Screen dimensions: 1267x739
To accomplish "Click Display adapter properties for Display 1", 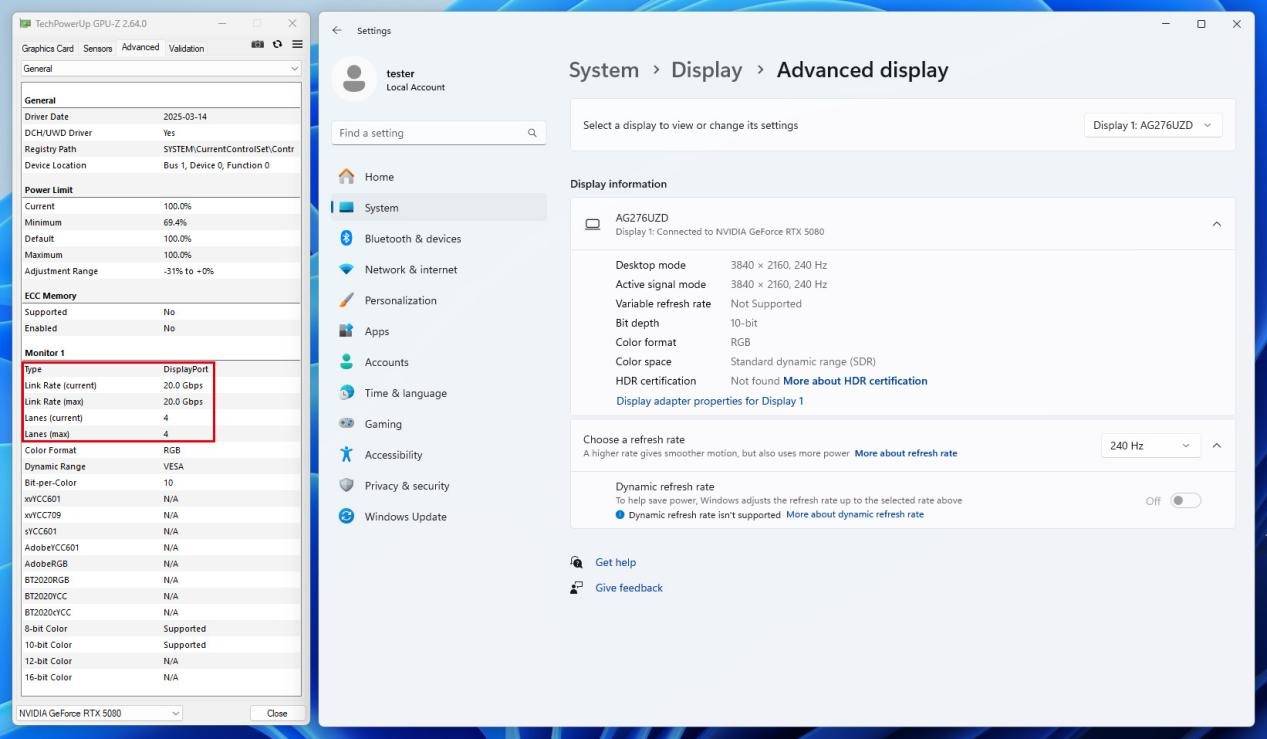I will tap(709, 401).
